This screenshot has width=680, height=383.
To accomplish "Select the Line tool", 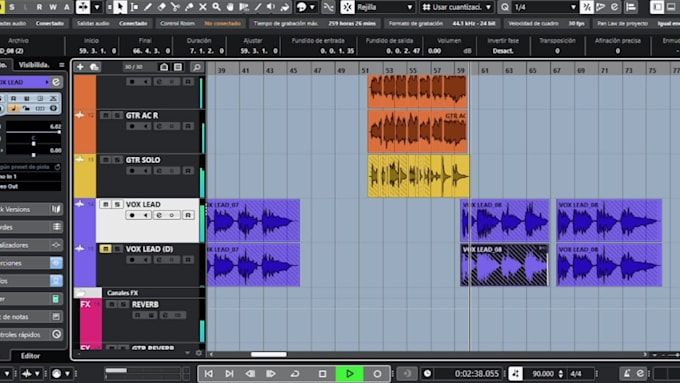I will (x=258, y=7).
